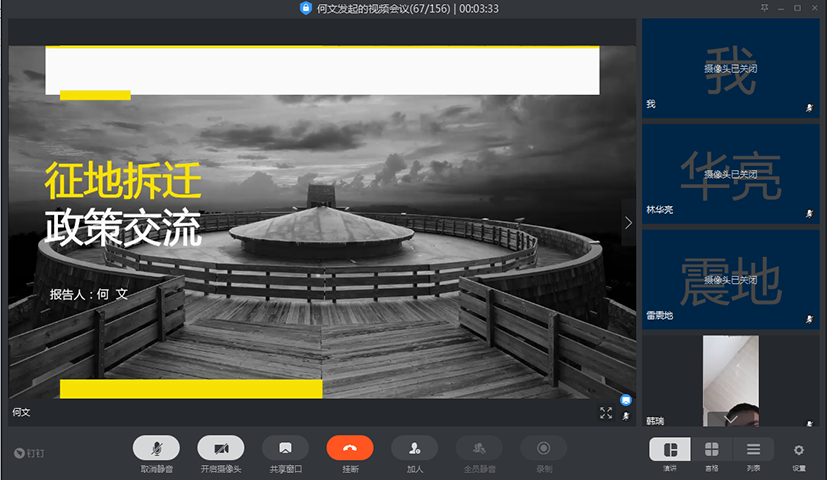Viewport: 827px width, 480px height.
Task: Expand chevron on 韩瑞's video thumbnail
Action: coord(730,419)
